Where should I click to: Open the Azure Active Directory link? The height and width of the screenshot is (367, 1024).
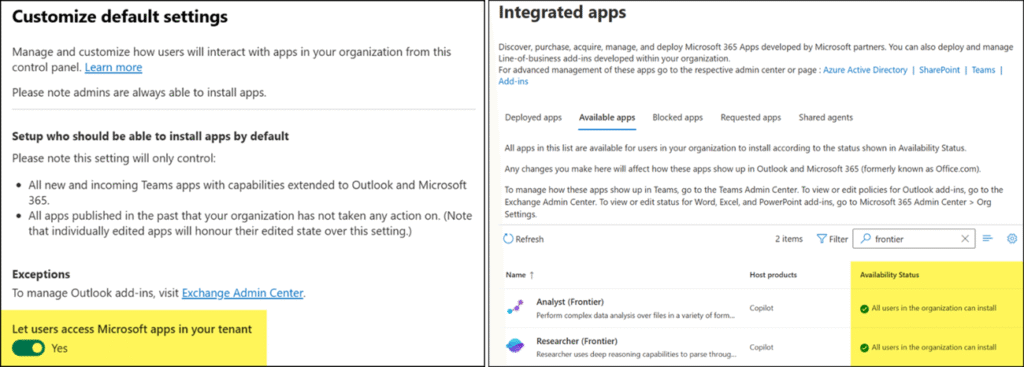[865, 70]
